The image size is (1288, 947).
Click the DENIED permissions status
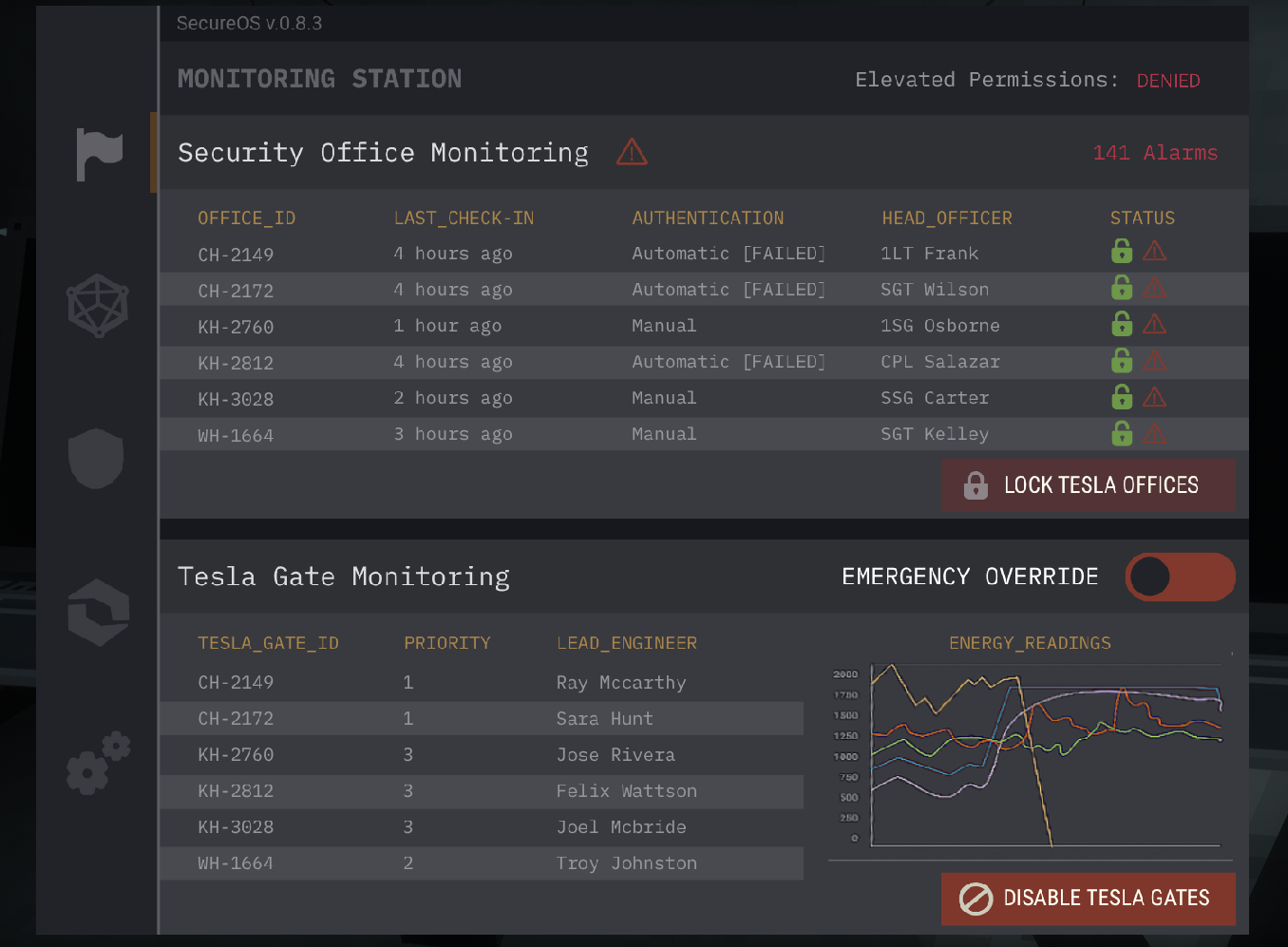click(x=1168, y=81)
